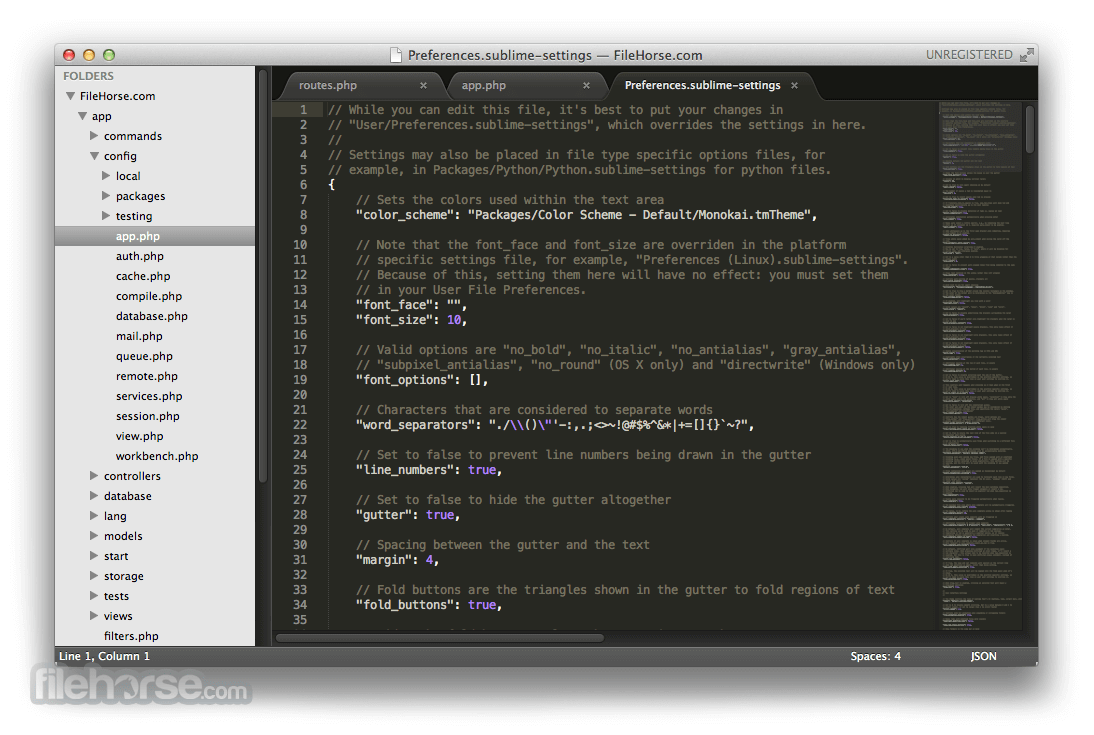Place cursor on "font_size" value 10
The height and width of the screenshot is (735, 1094).
(x=454, y=320)
